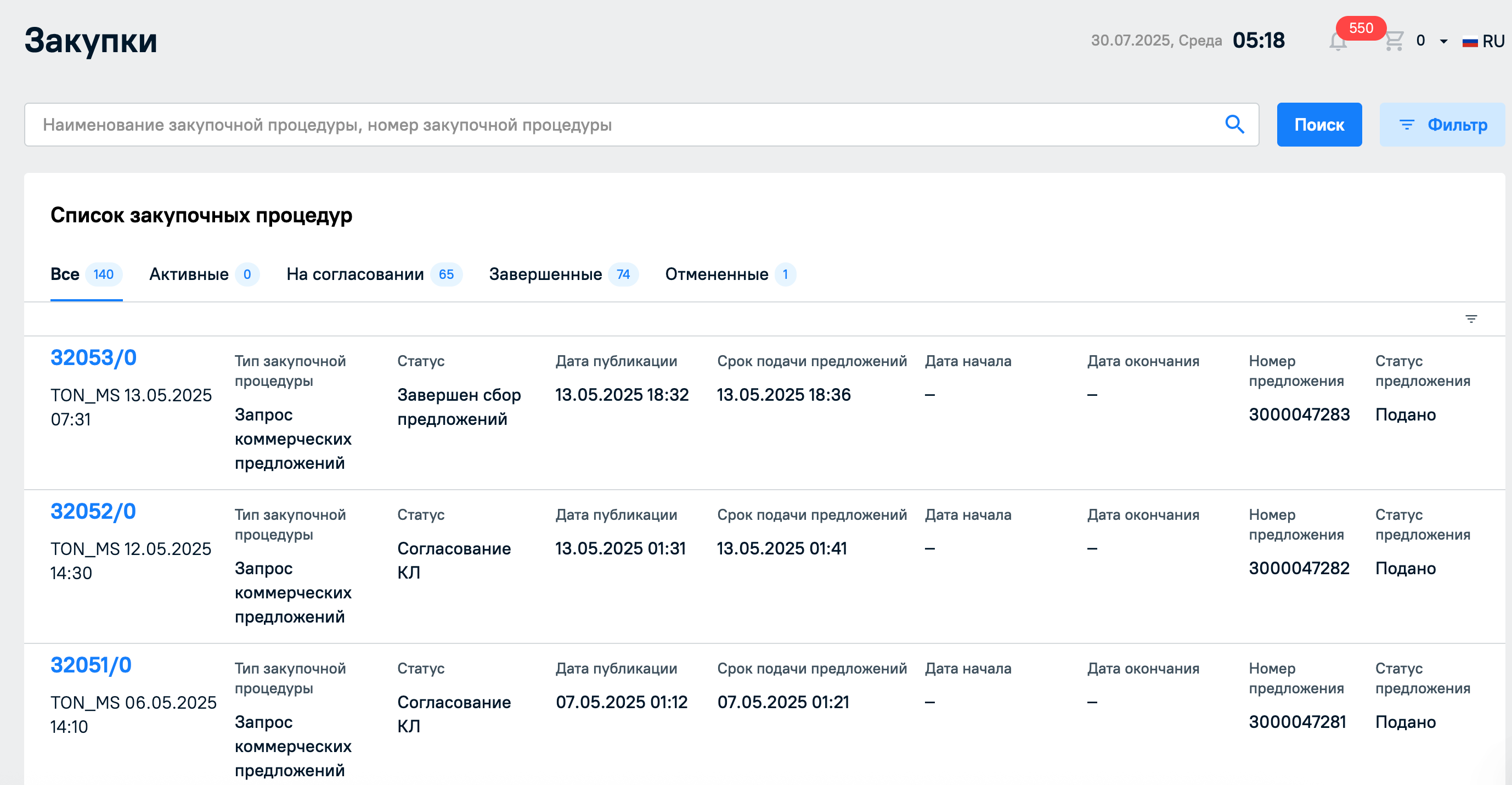Open procurement procedure 32051/0
The width and height of the screenshot is (1512, 785).
pos(91,665)
